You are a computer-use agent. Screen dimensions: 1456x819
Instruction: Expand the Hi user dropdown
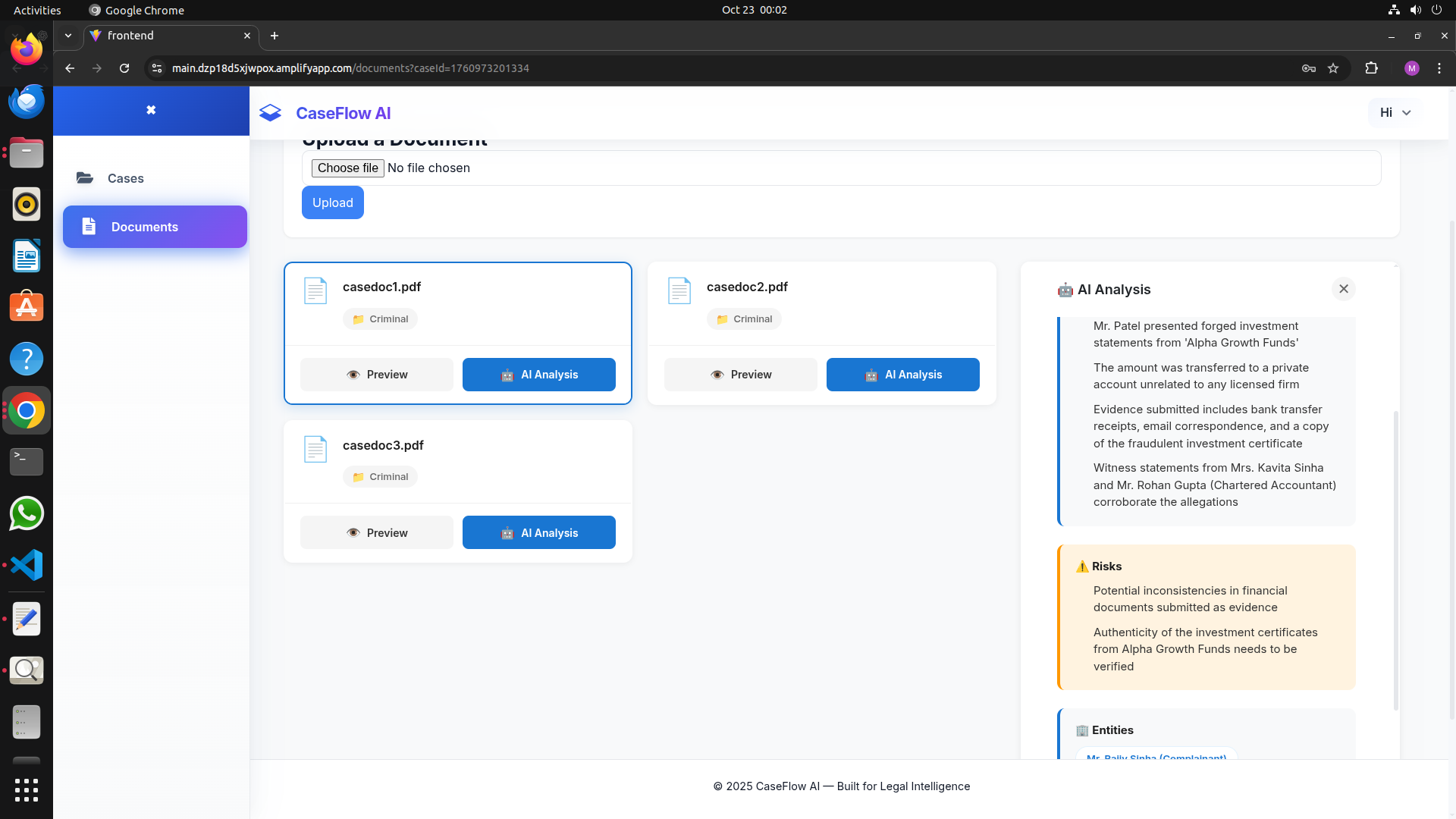(x=1395, y=112)
